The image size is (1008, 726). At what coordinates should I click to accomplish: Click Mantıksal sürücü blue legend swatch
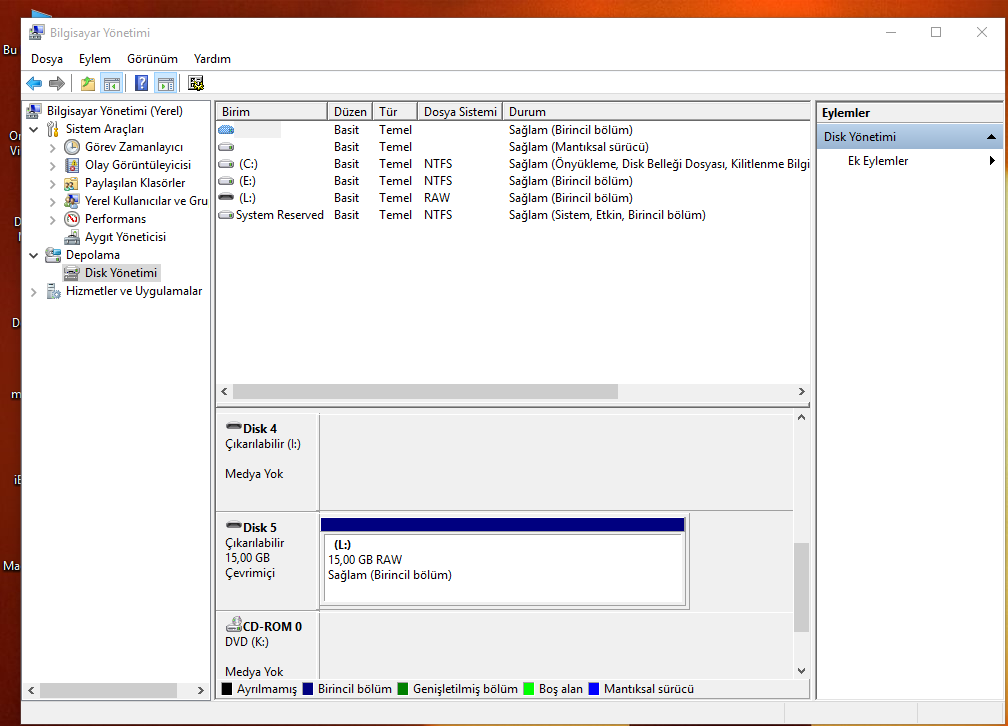[x=593, y=689]
